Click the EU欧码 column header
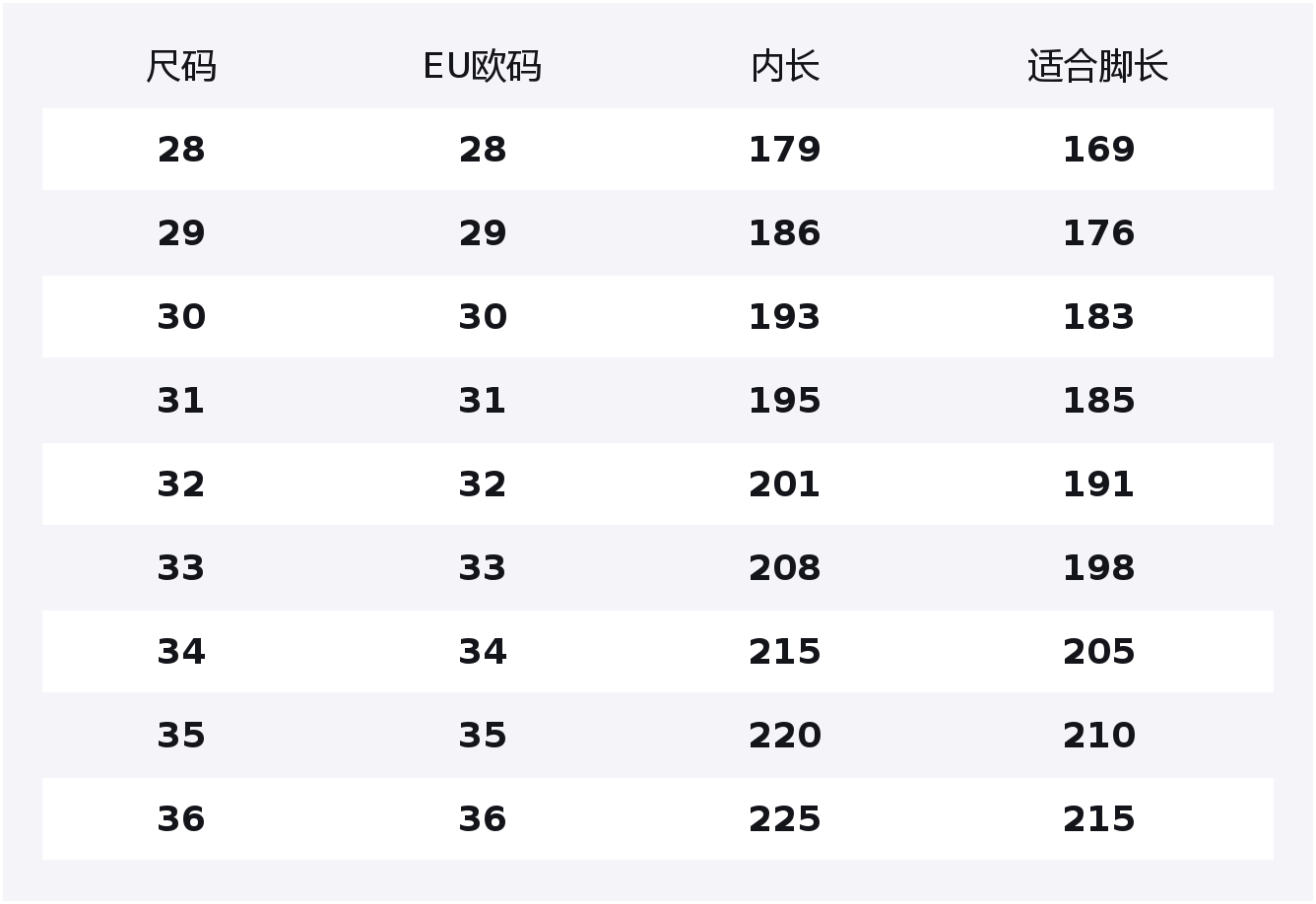This screenshot has width=1316, height=904. 482,67
